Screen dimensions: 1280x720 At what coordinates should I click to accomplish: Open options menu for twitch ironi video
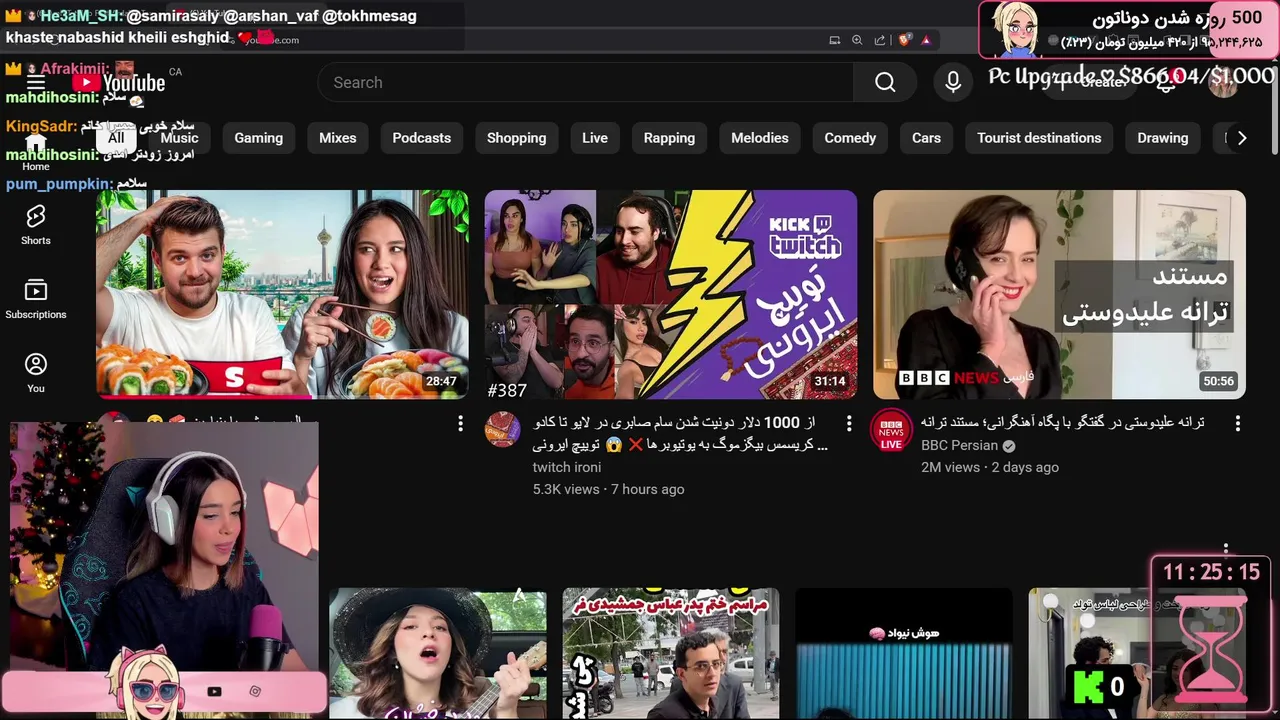point(849,423)
